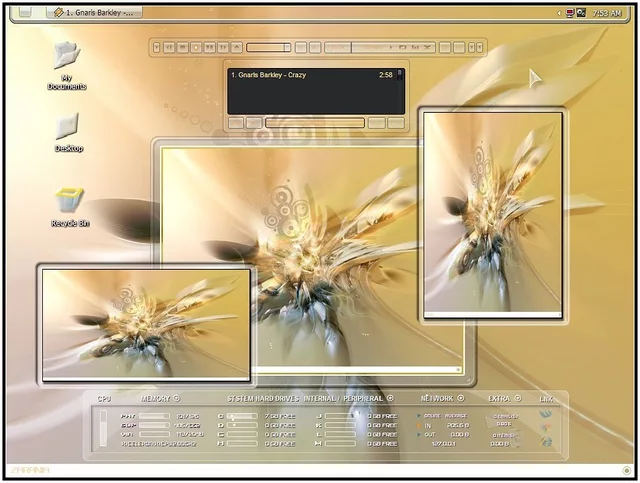Skip to the next track in the player
This screenshot has width=640, height=483.
pyautogui.click(x=223, y=47)
